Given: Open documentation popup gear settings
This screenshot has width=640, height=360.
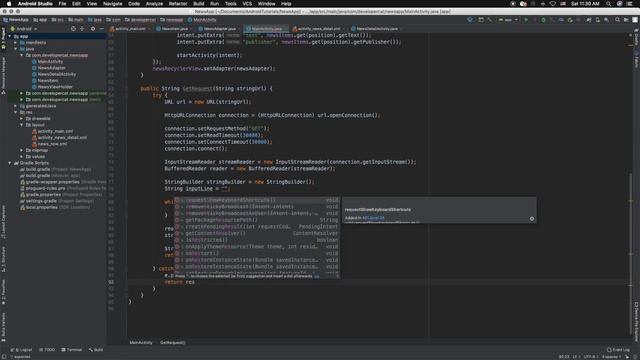Looking at the screenshot, I should pos(532,219).
